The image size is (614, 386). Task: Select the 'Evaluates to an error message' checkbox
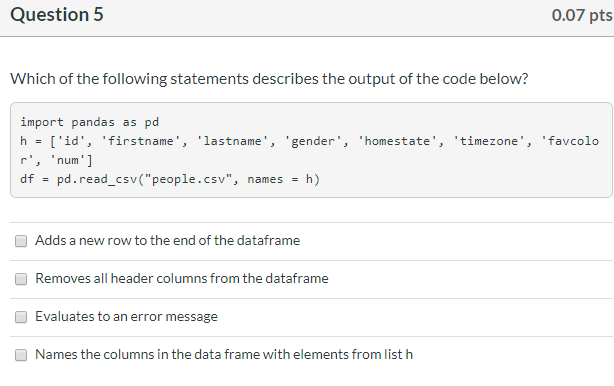pyautogui.click(x=21, y=317)
